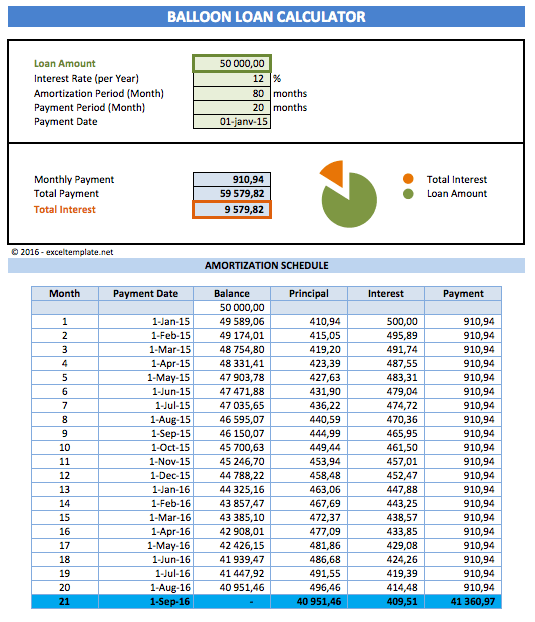Click the Total Interest value 9 579,82
Viewport: 535px width, 622px height.
(232, 209)
